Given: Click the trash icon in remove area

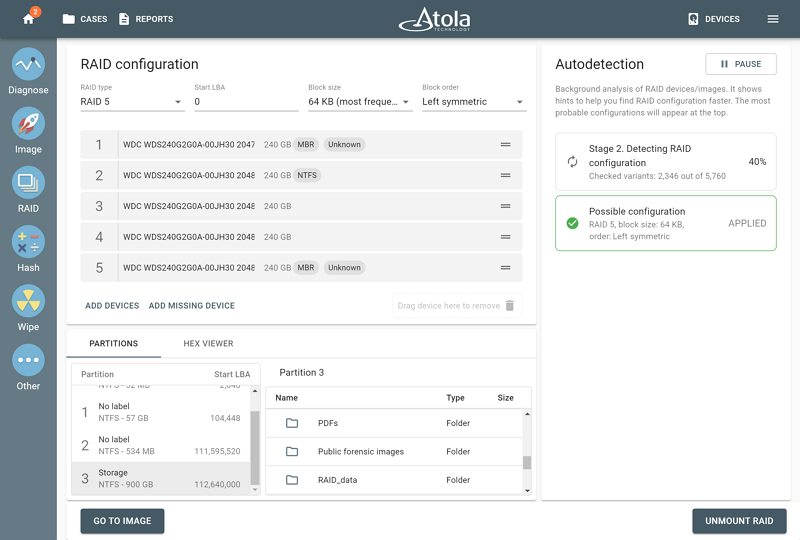Looking at the screenshot, I should 510,305.
